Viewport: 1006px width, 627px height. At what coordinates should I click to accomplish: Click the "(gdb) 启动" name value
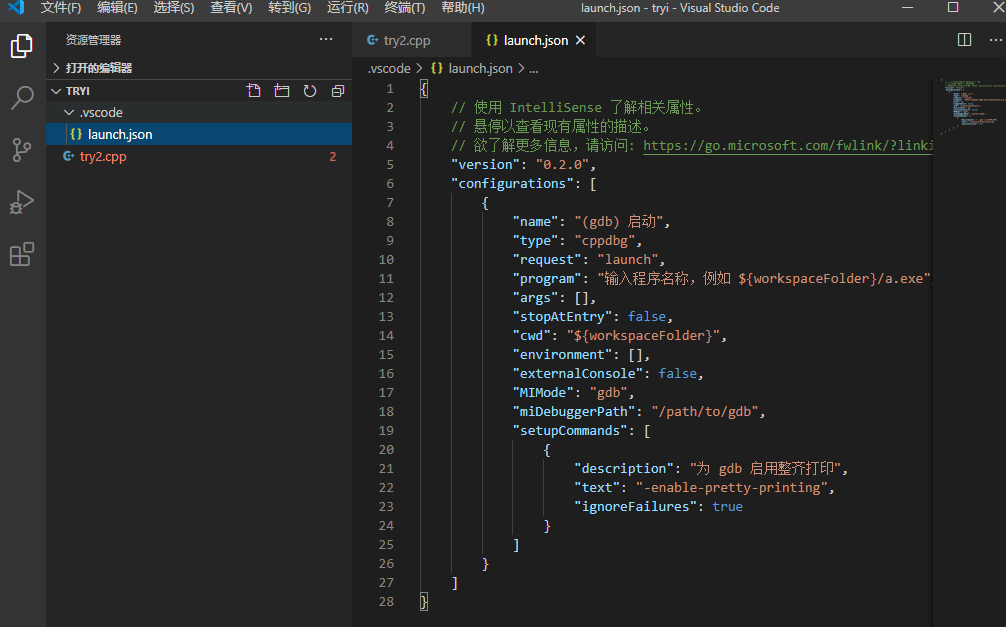[x=618, y=221]
